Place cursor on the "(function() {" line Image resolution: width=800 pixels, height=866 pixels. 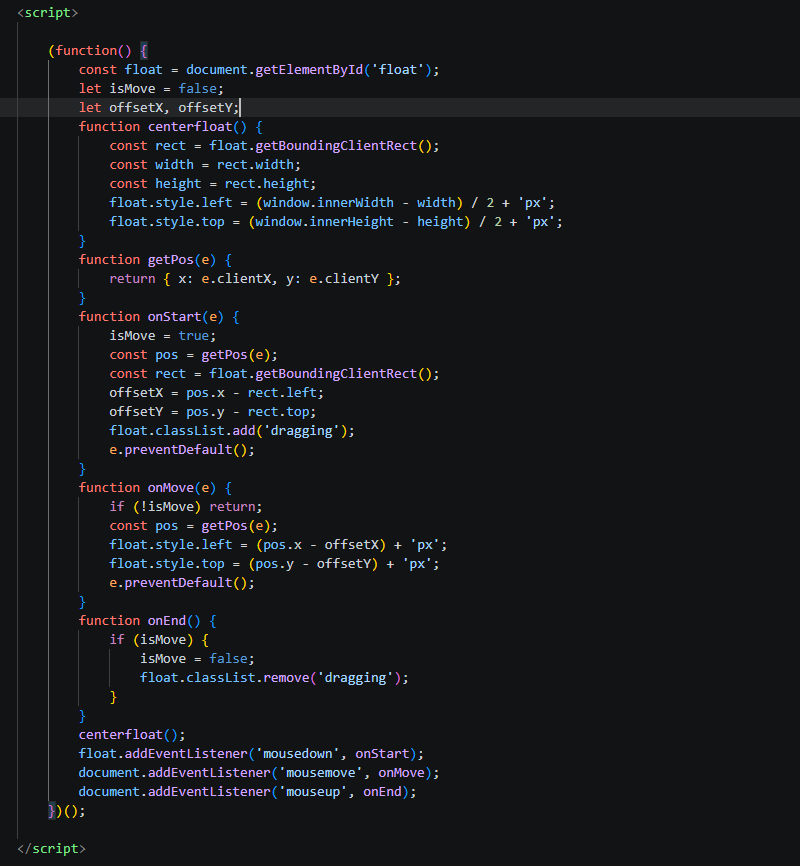(98, 51)
